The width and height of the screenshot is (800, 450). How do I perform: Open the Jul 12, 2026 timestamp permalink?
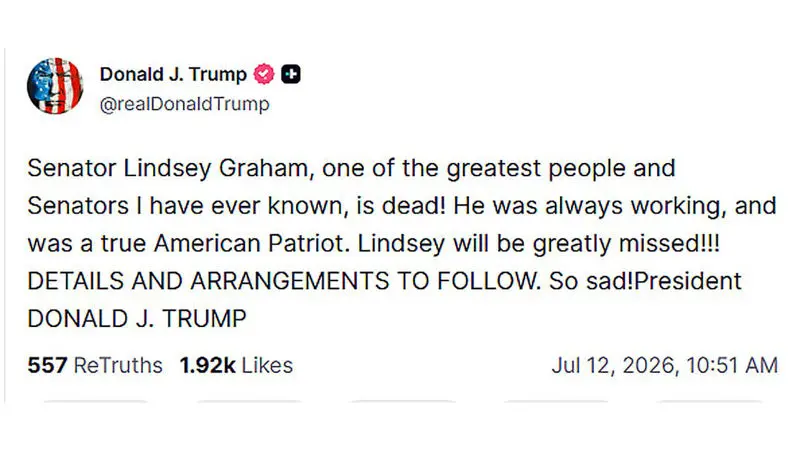pyautogui.click(x=665, y=365)
